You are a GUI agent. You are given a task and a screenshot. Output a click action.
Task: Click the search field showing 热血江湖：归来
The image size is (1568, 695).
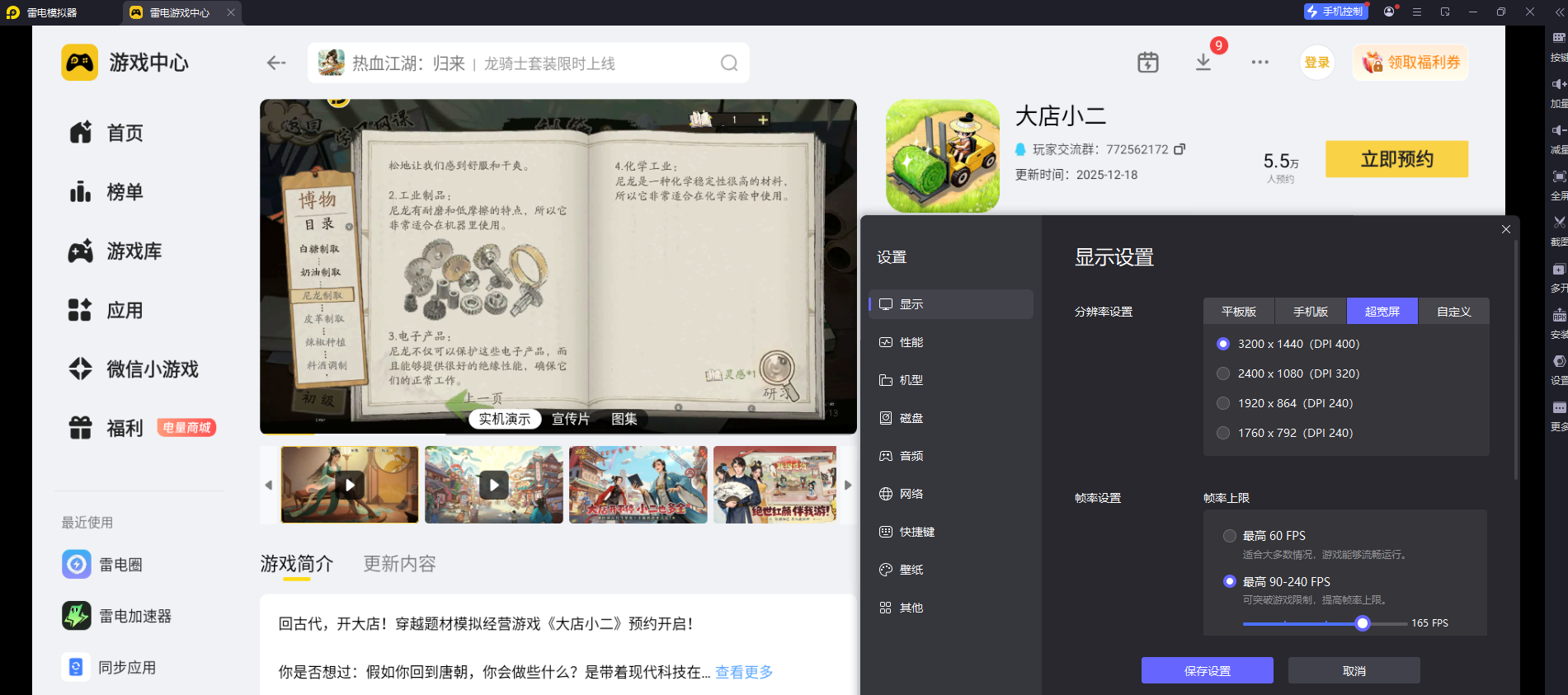[x=528, y=63]
